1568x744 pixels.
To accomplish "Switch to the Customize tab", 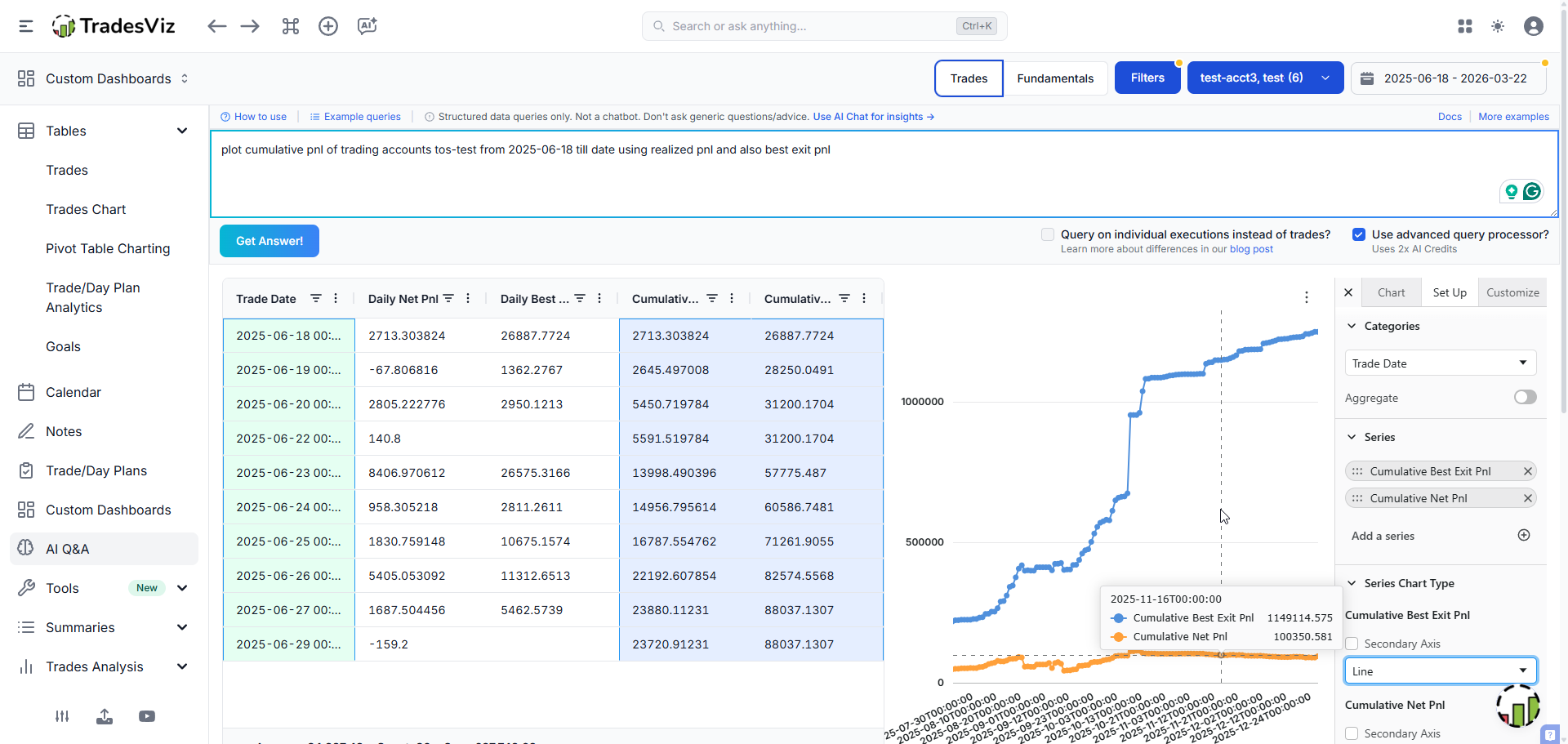I will click(x=1512, y=292).
